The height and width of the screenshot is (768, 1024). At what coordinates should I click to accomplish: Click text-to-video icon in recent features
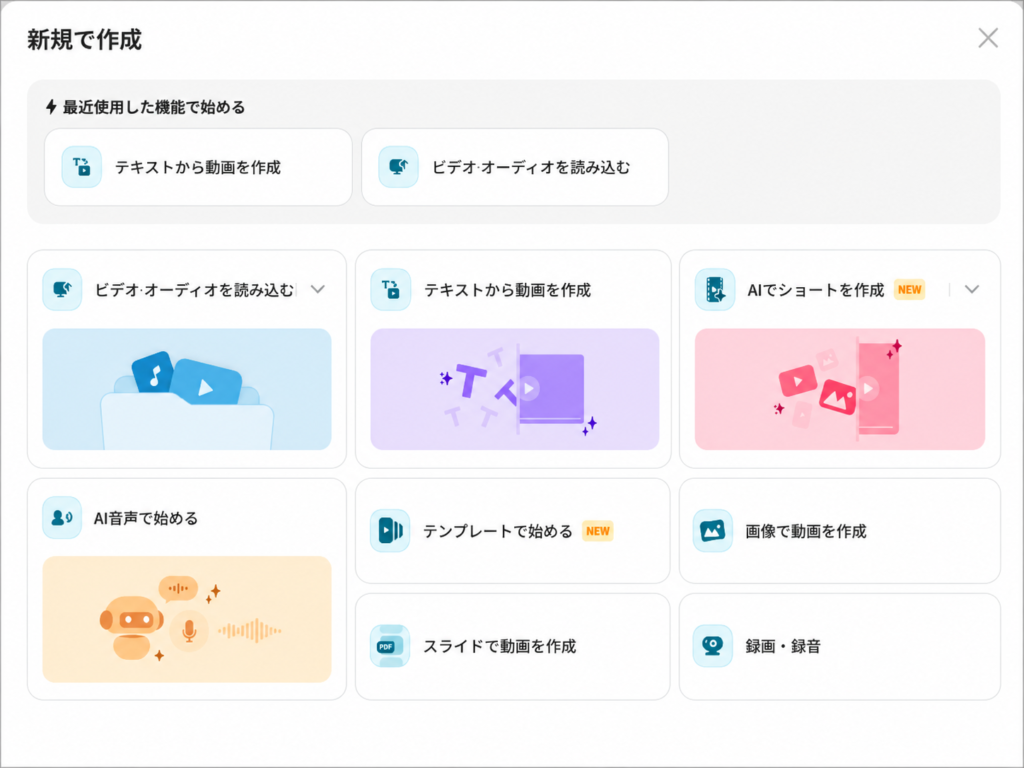pos(82,167)
